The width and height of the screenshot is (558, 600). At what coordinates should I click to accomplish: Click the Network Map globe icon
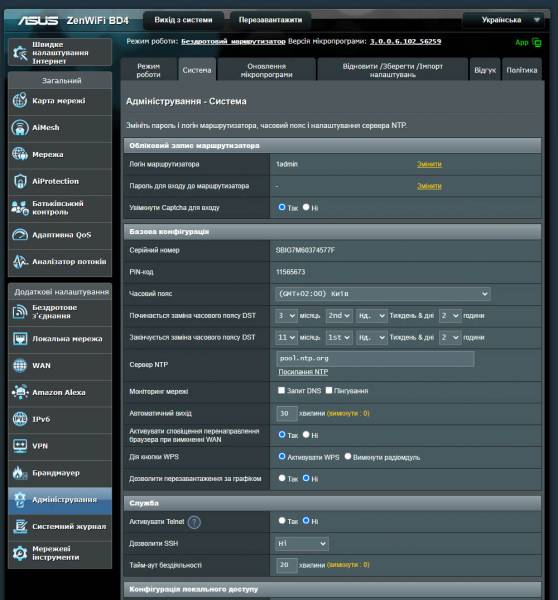click(x=20, y=101)
